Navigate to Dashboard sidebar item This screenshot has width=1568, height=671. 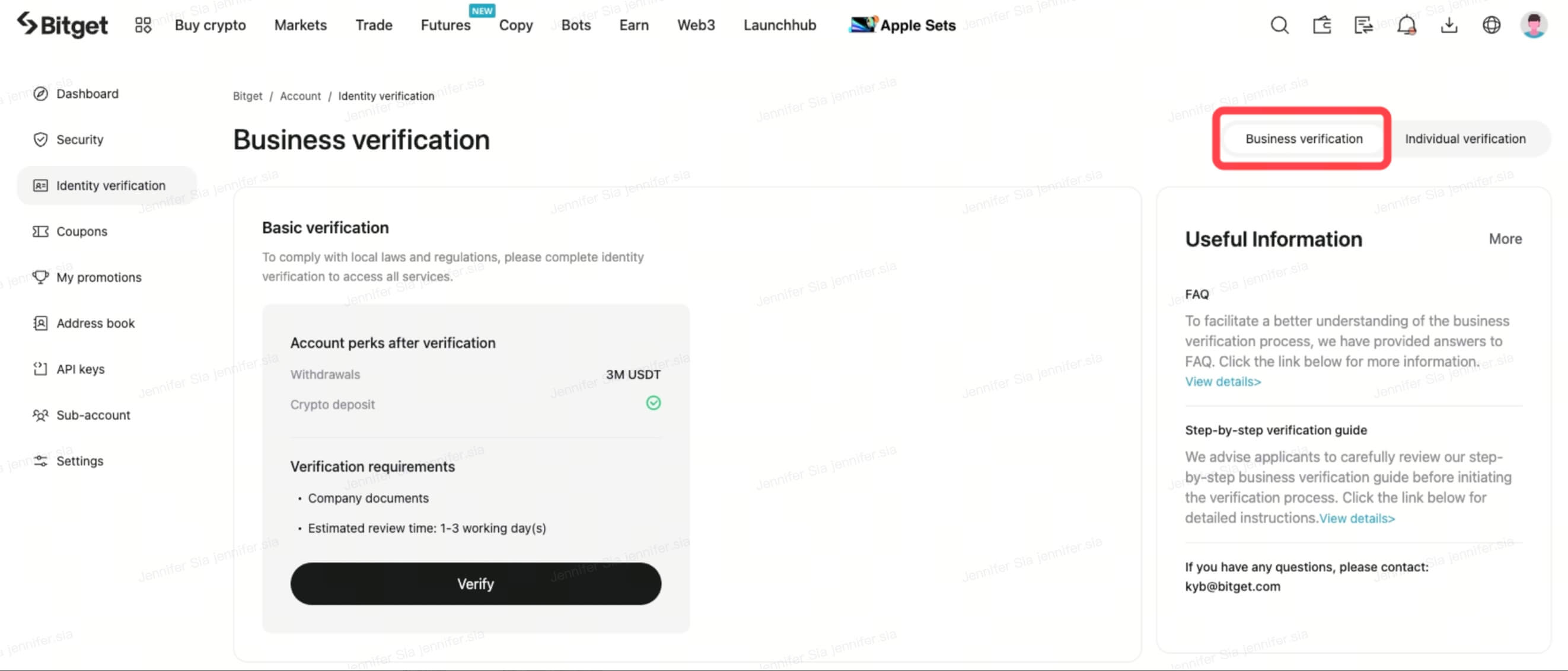(x=87, y=93)
